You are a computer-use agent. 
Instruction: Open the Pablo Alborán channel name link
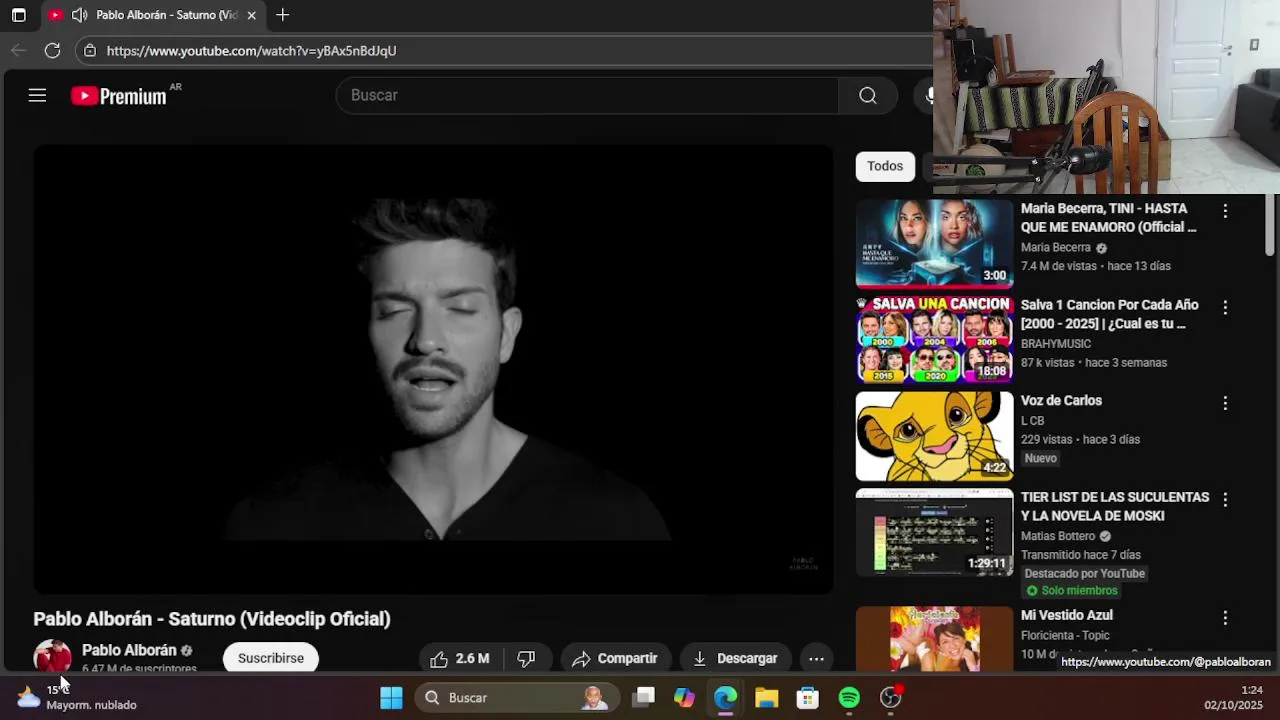click(x=129, y=650)
